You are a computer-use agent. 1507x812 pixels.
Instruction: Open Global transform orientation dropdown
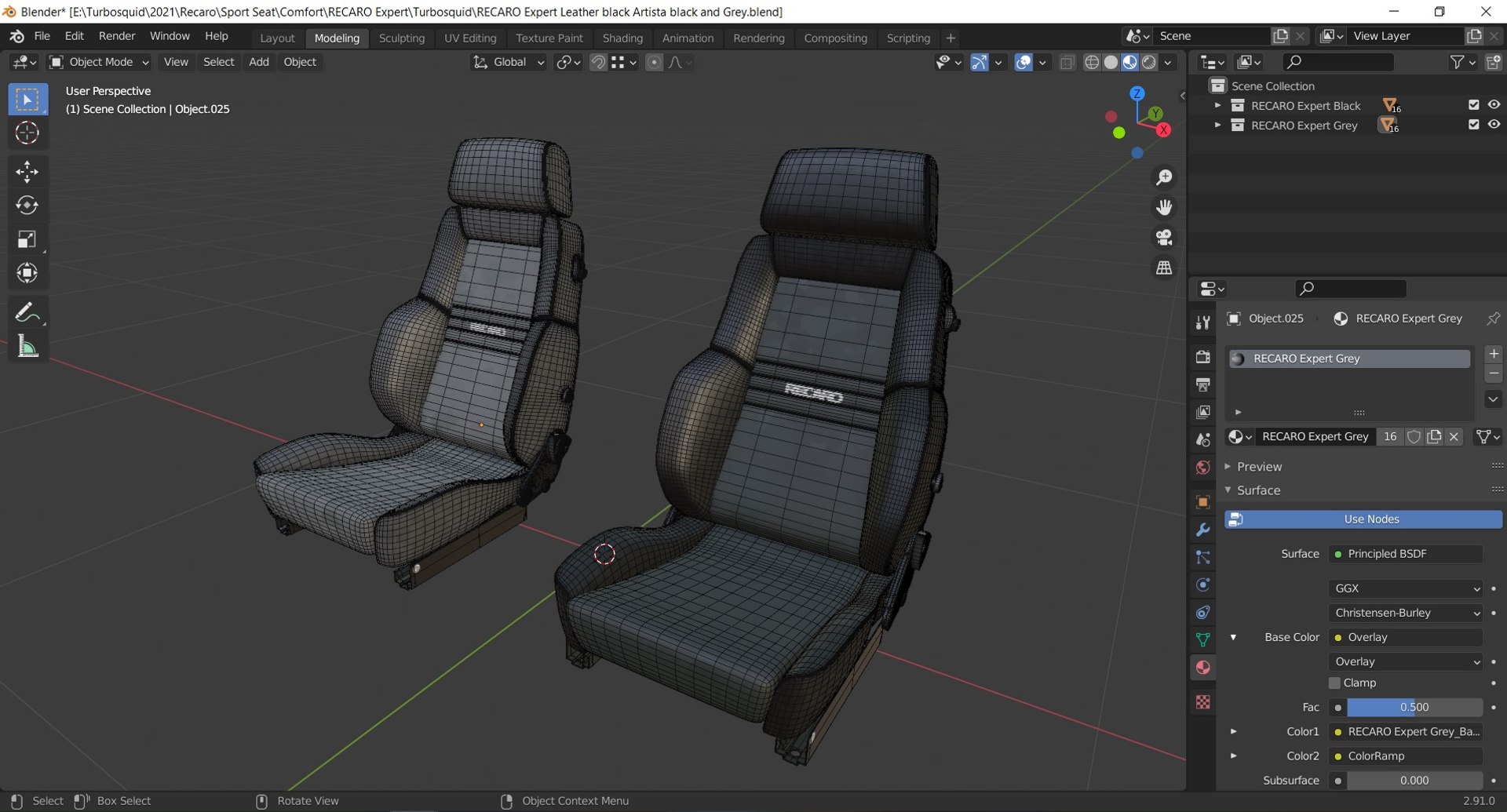tap(509, 62)
